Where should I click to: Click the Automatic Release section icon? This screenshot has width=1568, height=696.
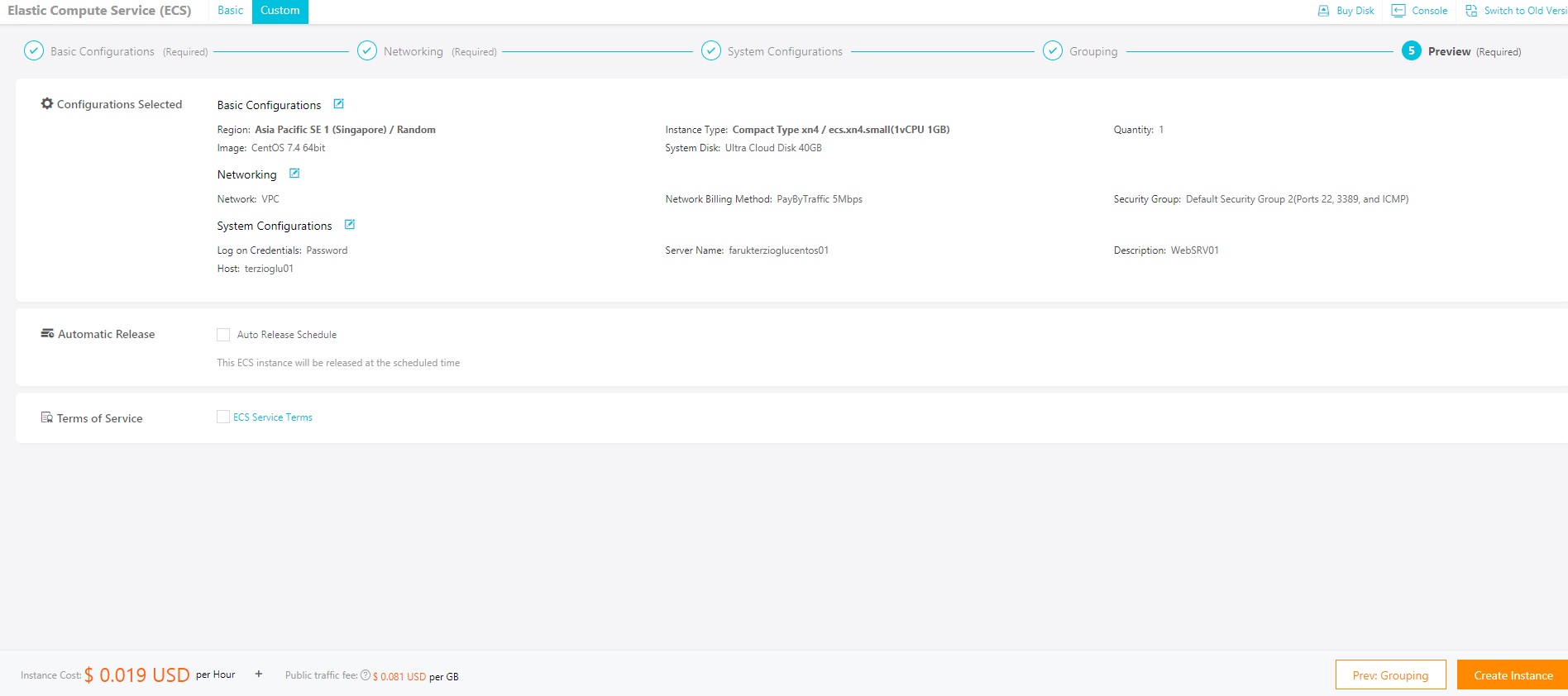pyautogui.click(x=47, y=333)
